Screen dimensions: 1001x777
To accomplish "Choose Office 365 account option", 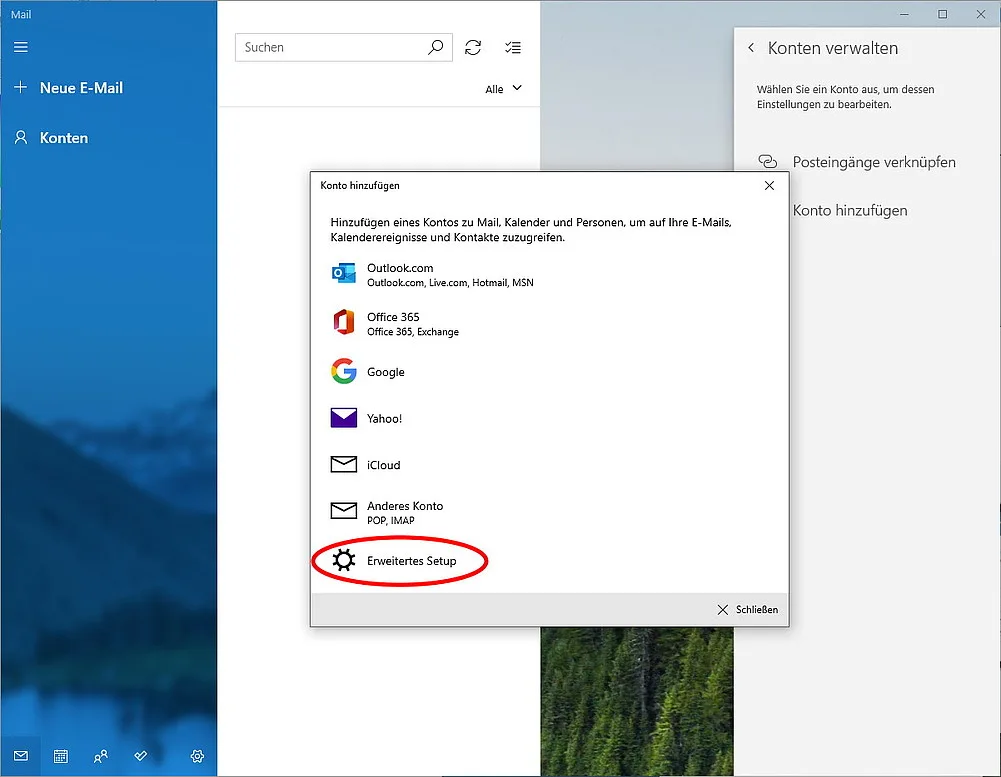I will pyautogui.click(x=393, y=323).
